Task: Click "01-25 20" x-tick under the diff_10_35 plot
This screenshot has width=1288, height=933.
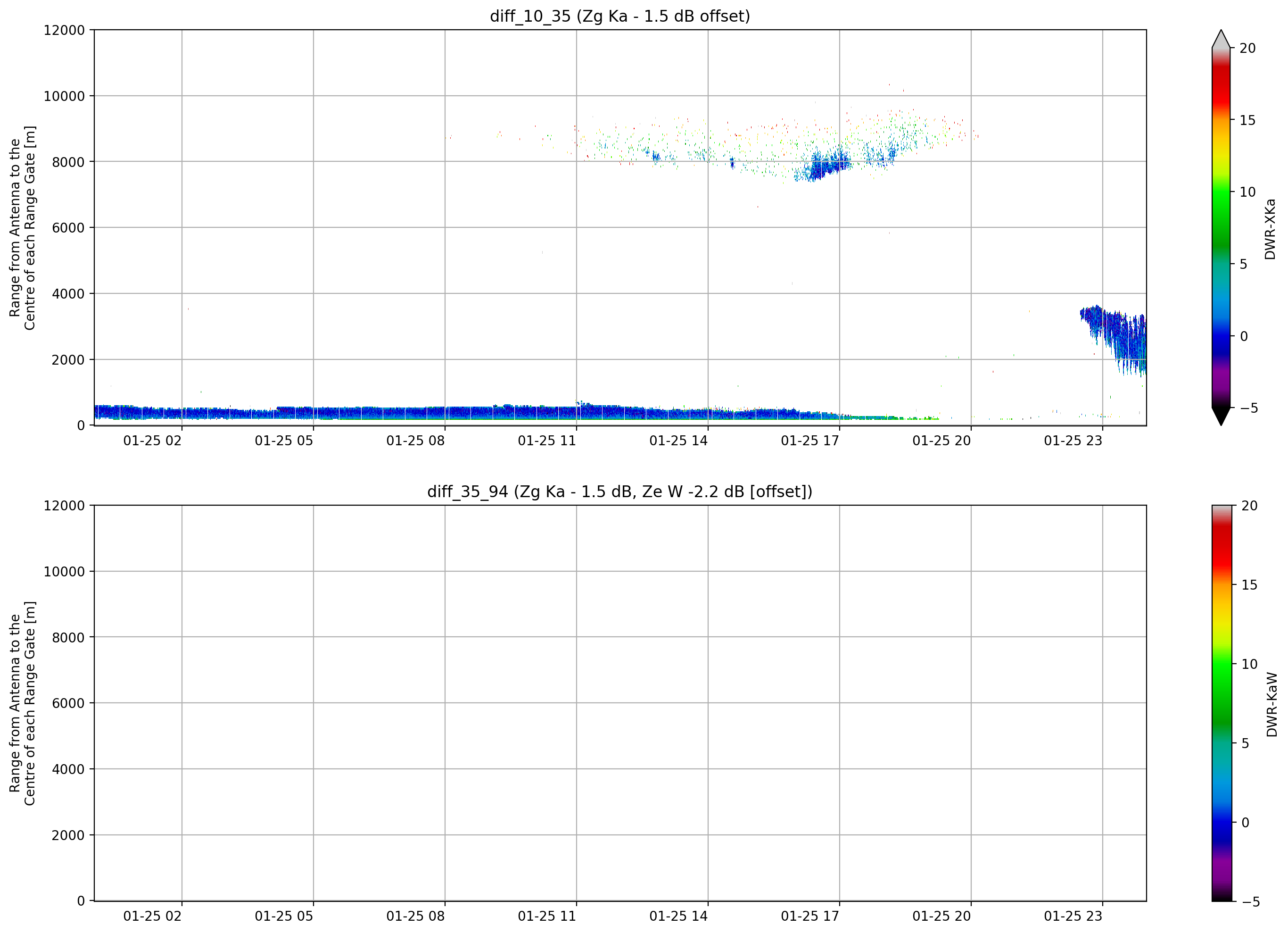Action: pyautogui.click(x=941, y=441)
